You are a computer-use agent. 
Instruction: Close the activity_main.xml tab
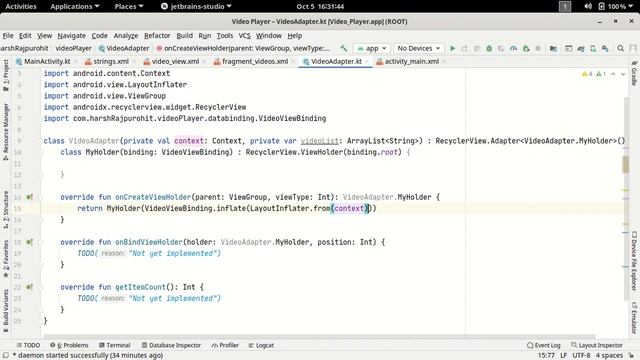point(444,62)
